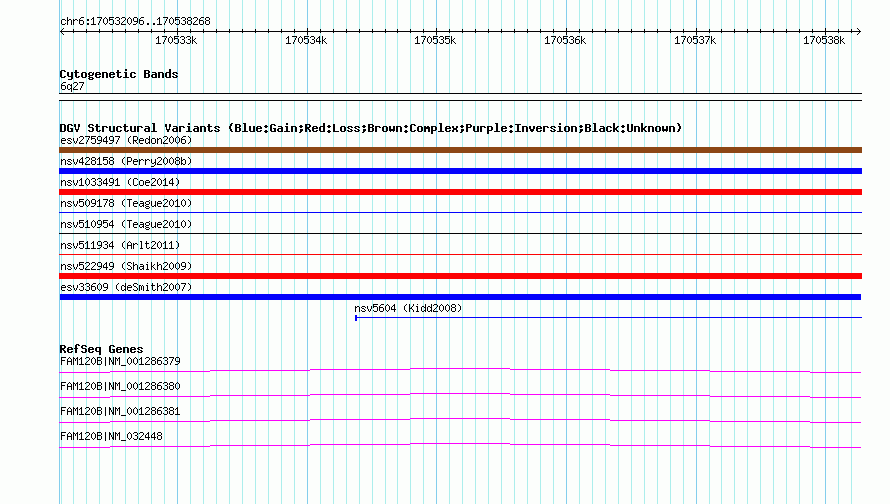Screen dimensions: 890x504
Task: Click the 170534k ruler label
Action: click(x=306, y=40)
